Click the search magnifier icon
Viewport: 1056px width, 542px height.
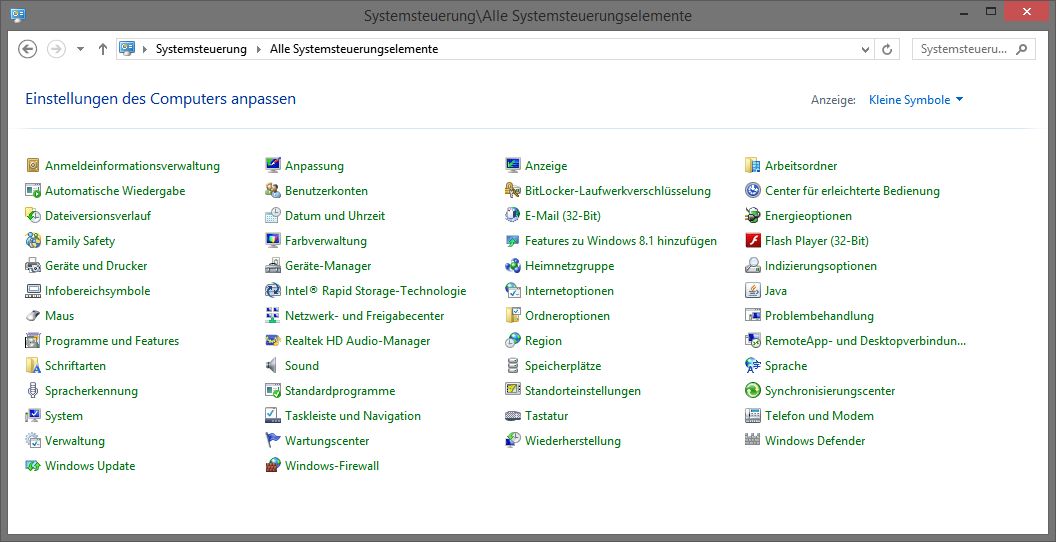click(x=1023, y=49)
